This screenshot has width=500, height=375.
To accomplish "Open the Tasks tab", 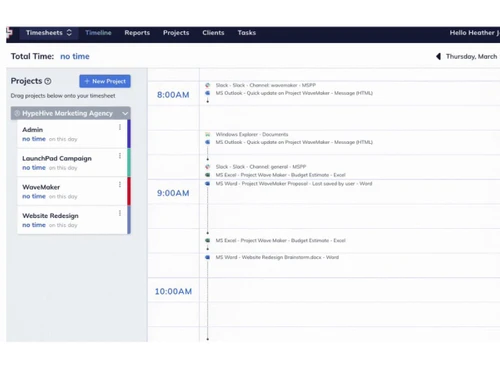I will [247, 33].
